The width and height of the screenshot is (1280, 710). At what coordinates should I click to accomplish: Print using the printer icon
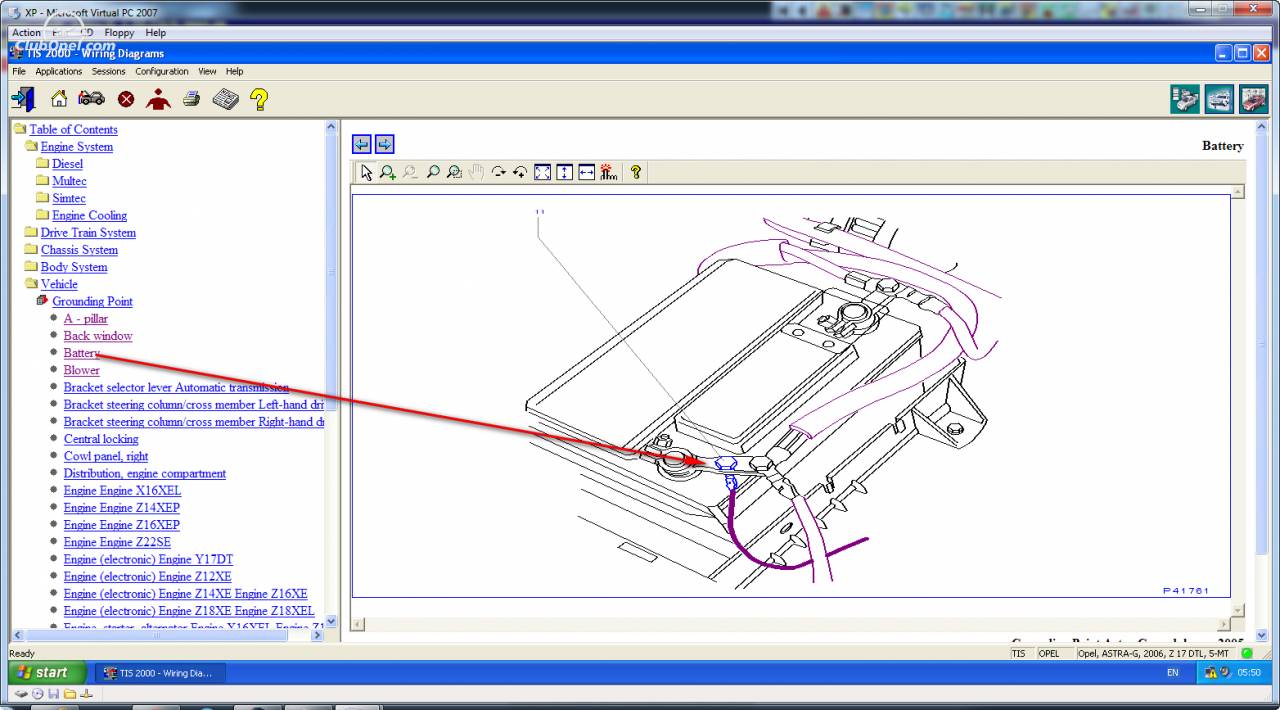pyautogui.click(x=192, y=98)
